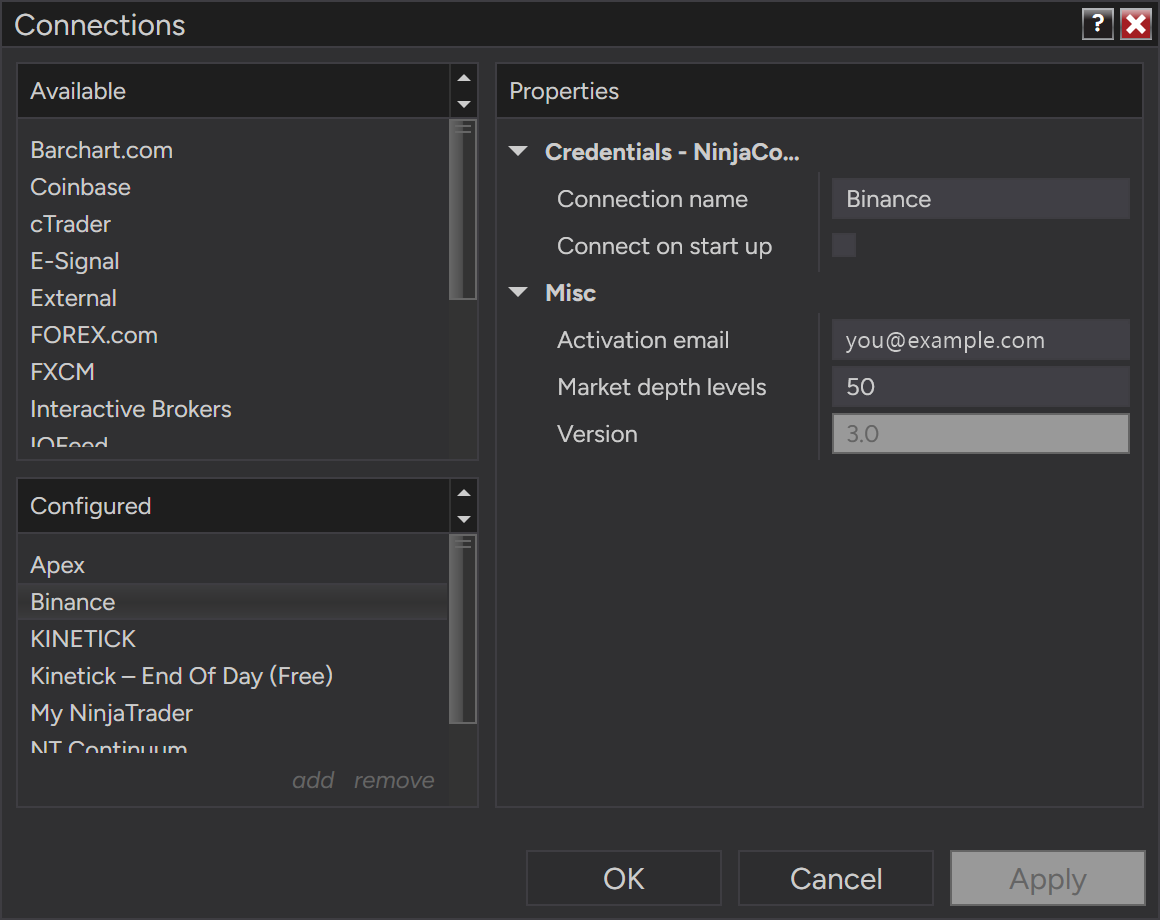Click the Available panel header
The image size is (1160, 920).
(234, 91)
